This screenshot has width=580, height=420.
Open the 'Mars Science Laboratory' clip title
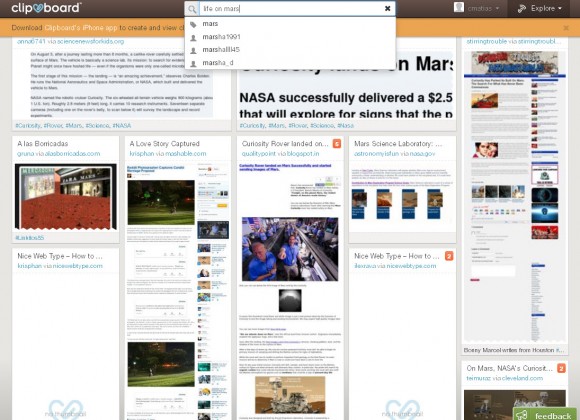click(x=398, y=144)
